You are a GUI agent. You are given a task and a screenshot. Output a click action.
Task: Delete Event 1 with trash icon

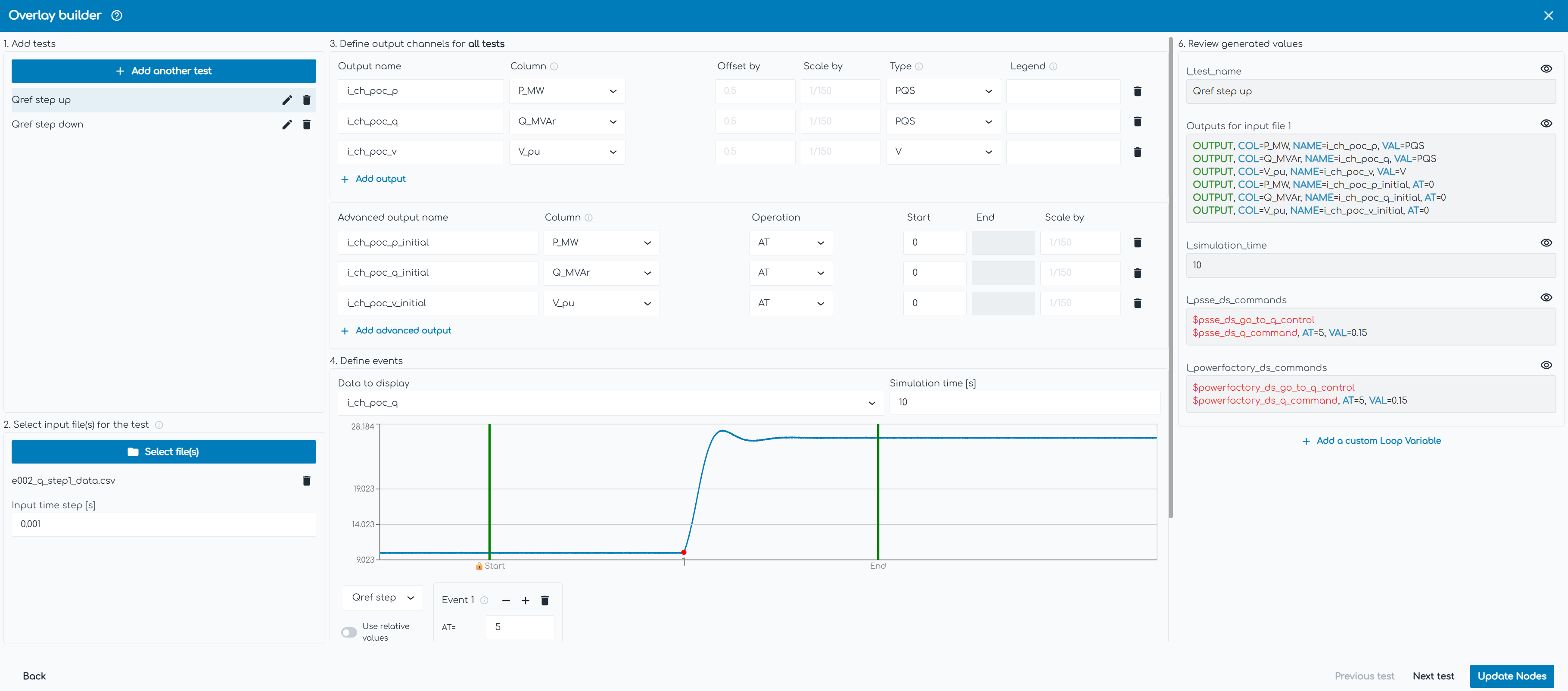pyautogui.click(x=545, y=600)
